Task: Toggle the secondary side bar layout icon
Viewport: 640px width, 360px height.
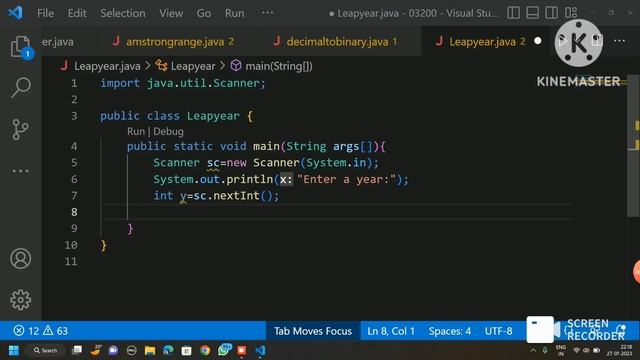Action: 551,13
